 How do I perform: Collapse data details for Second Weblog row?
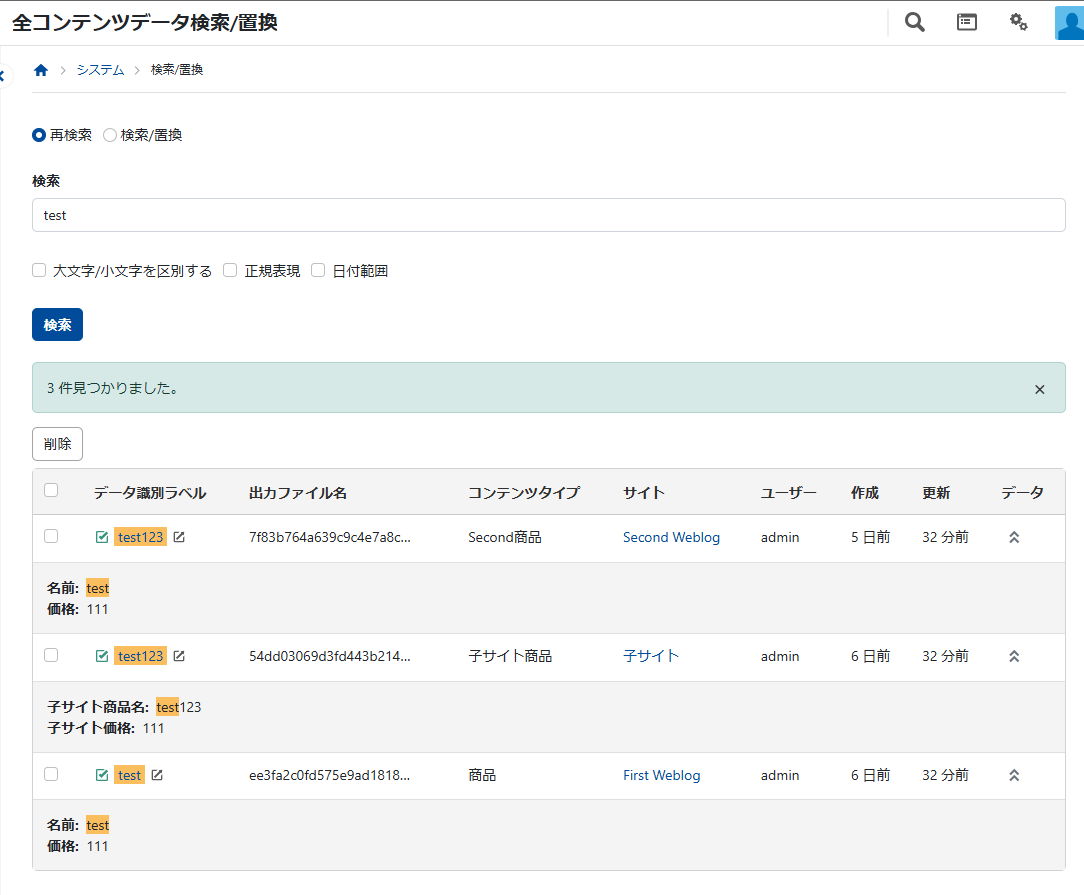(1013, 537)
